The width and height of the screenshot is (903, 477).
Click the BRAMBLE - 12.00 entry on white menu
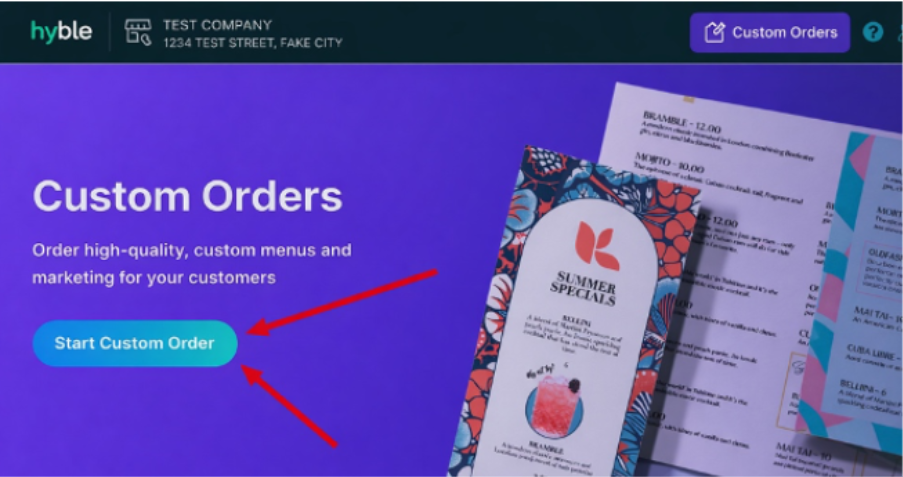[682, 122]
